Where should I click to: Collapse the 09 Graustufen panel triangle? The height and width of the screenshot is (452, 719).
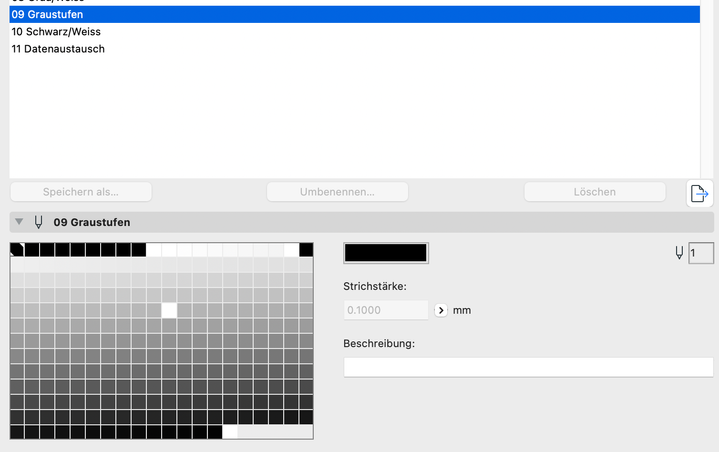(19, 222)
